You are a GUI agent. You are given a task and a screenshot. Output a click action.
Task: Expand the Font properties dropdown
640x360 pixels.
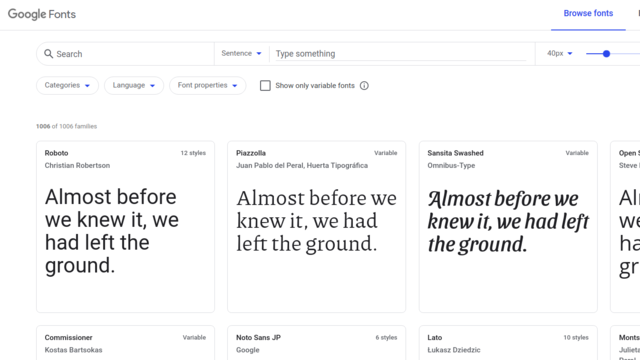(x=208, y=86)
